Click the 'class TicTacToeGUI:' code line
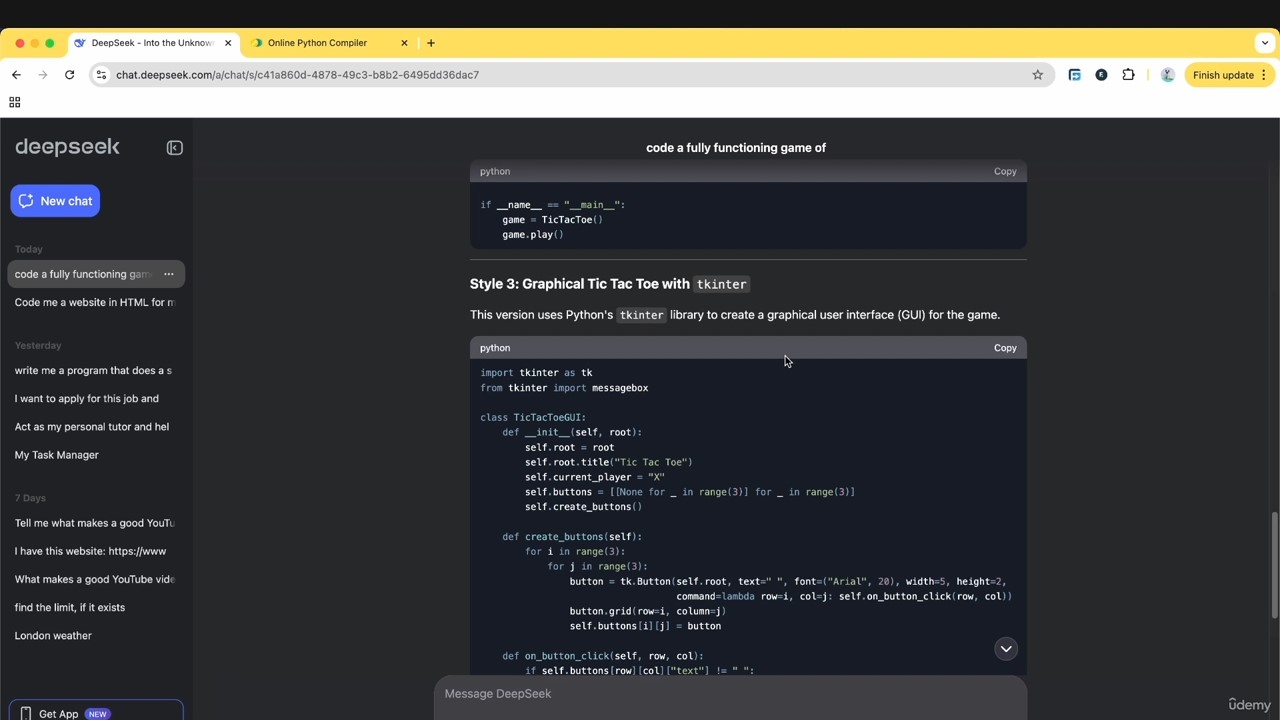This screenshot has height=720, width=1280. (x=533, y=417)
